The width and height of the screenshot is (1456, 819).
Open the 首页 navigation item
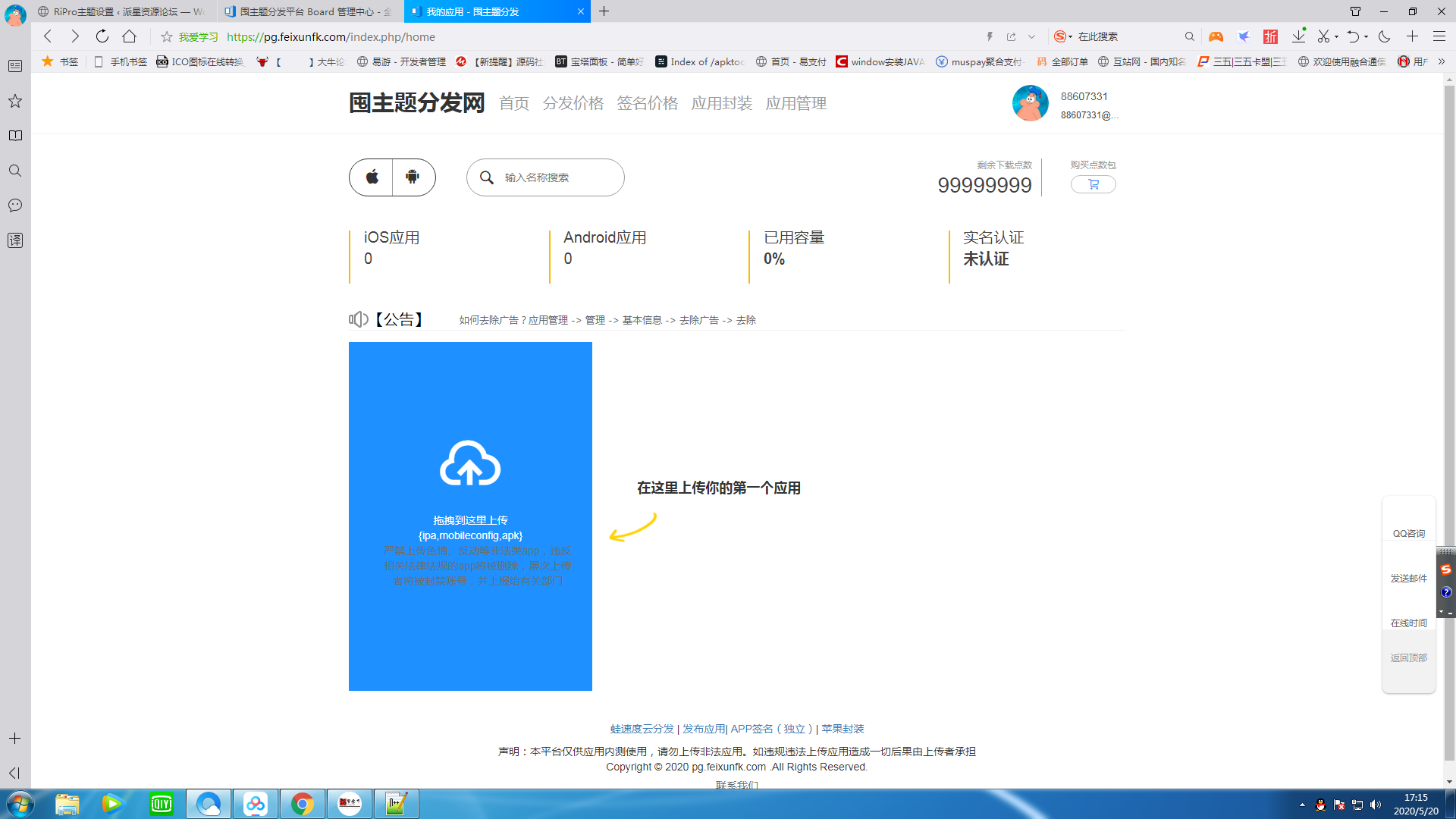[x=514, y=103]
